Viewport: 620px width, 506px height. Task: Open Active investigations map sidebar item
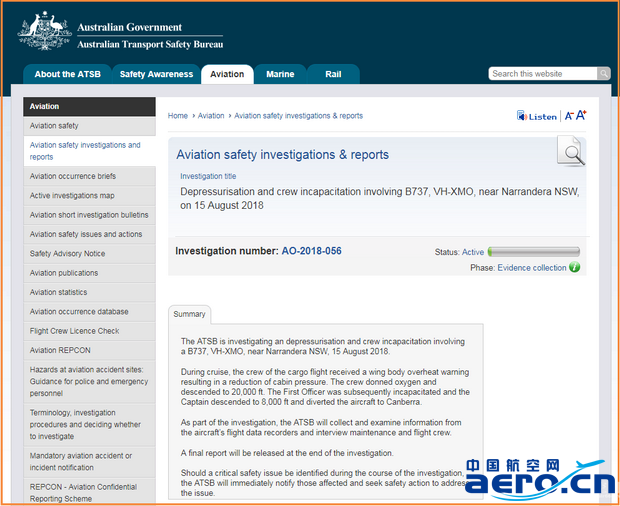[89, 196]
